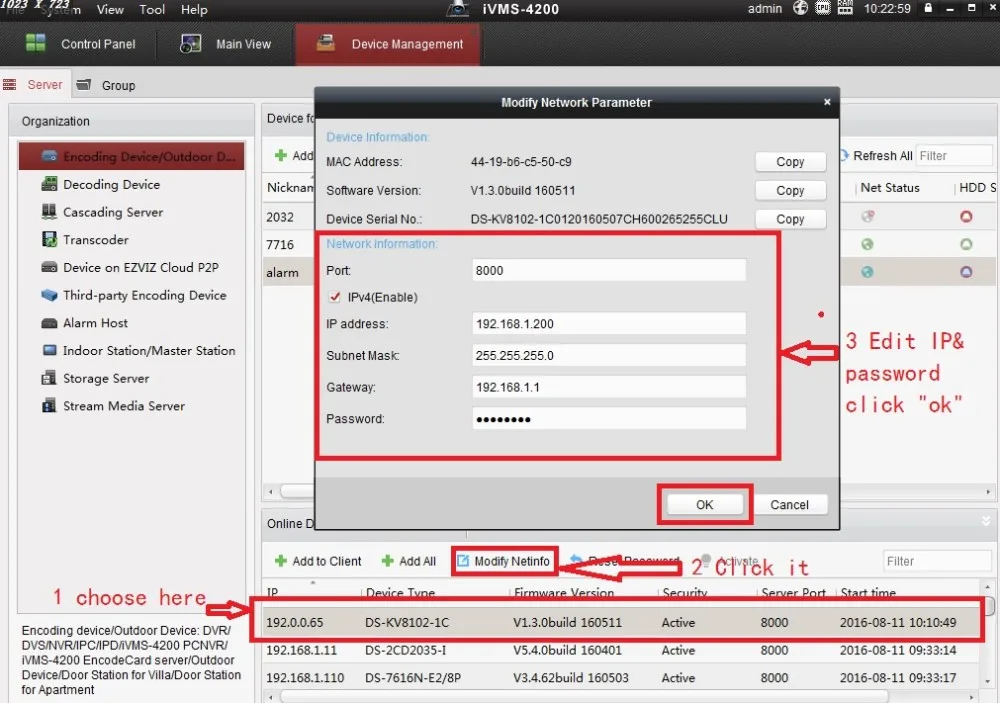
Task: Toggle the IPv4(Enable) checkbox
Action: [x=334, y=297]
